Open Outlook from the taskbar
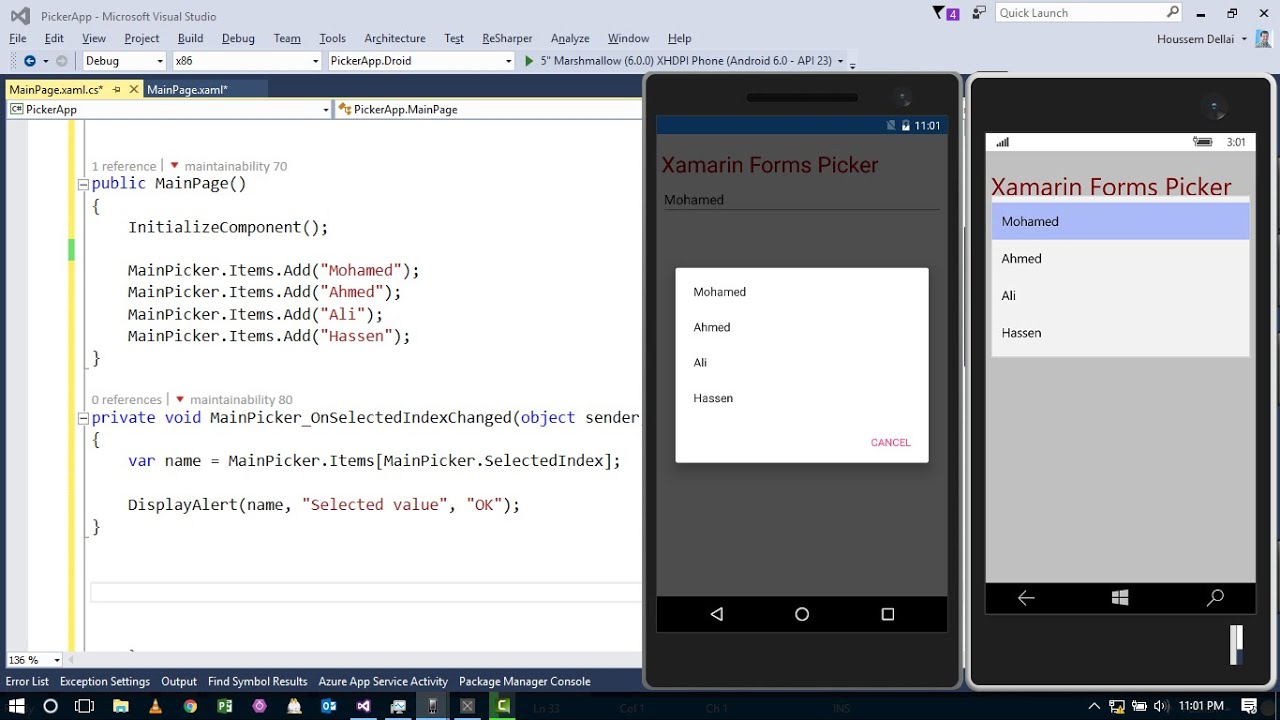The width and height of the screenshot is (1280, 720). coord(329,706)
